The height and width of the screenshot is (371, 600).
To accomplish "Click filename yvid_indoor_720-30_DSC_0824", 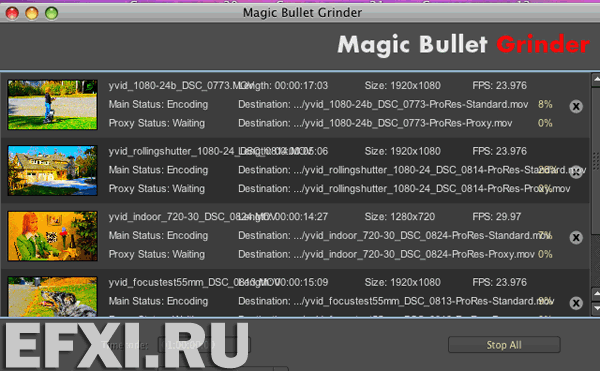I will tap(192, 216).
